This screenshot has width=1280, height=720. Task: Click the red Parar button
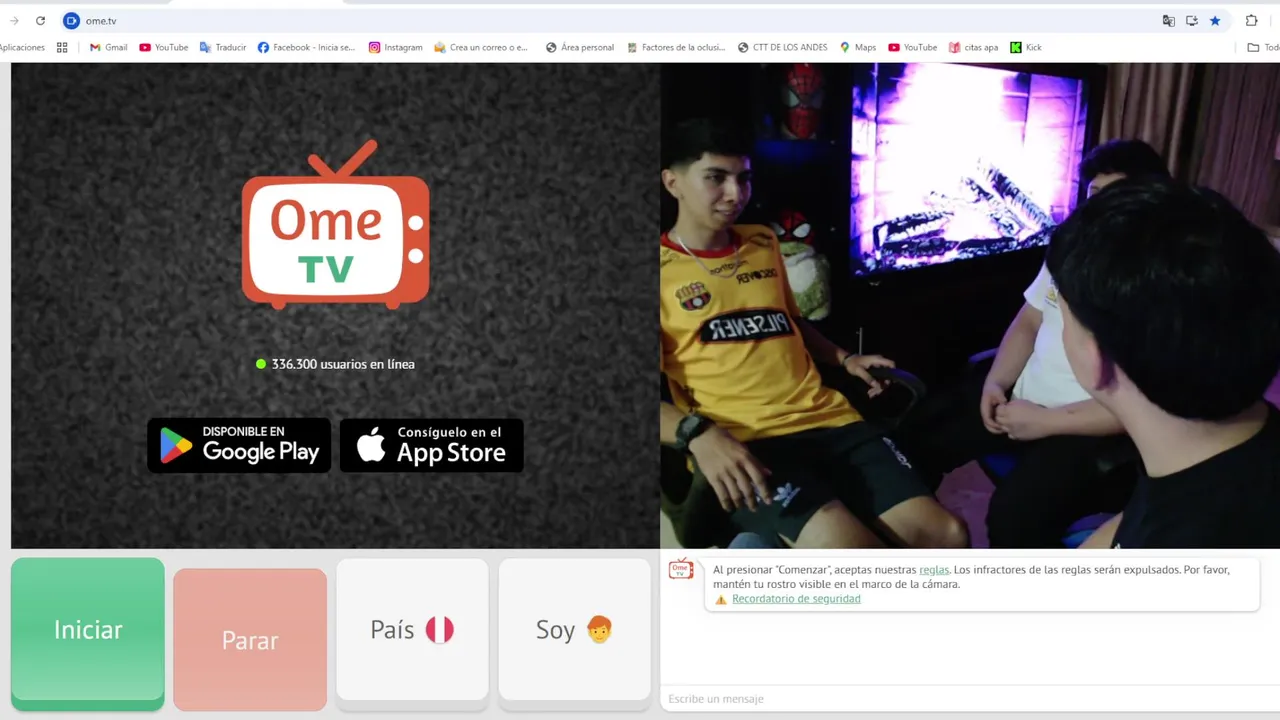coord(250,640)
